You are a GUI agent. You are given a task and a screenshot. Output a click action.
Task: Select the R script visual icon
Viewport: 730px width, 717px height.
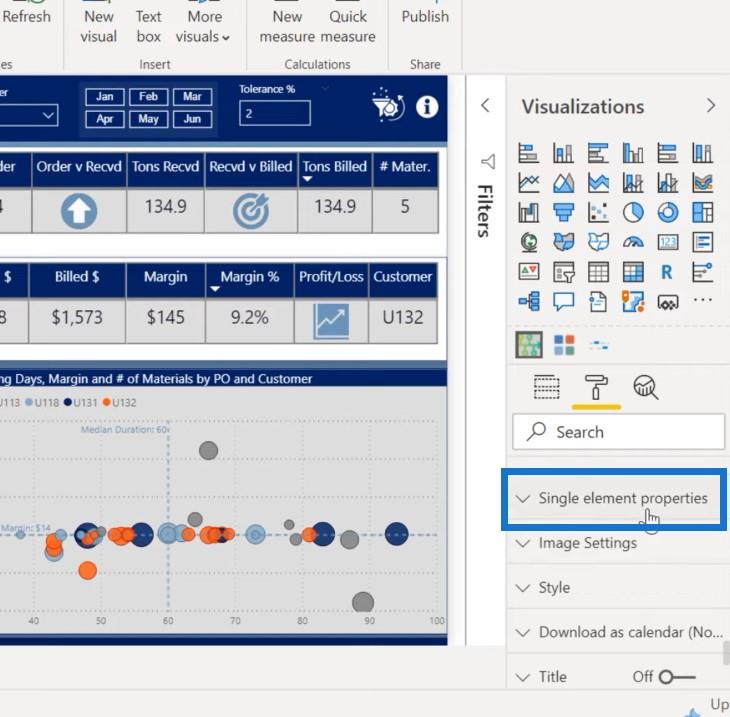click(667, 272)
